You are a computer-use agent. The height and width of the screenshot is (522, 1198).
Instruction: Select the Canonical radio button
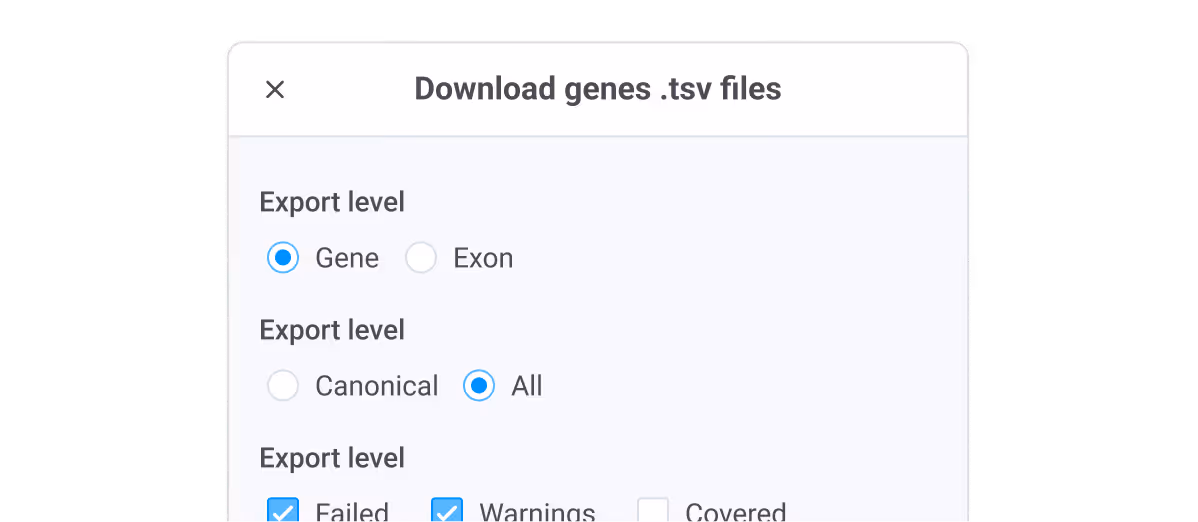click(x=283, y=386)
